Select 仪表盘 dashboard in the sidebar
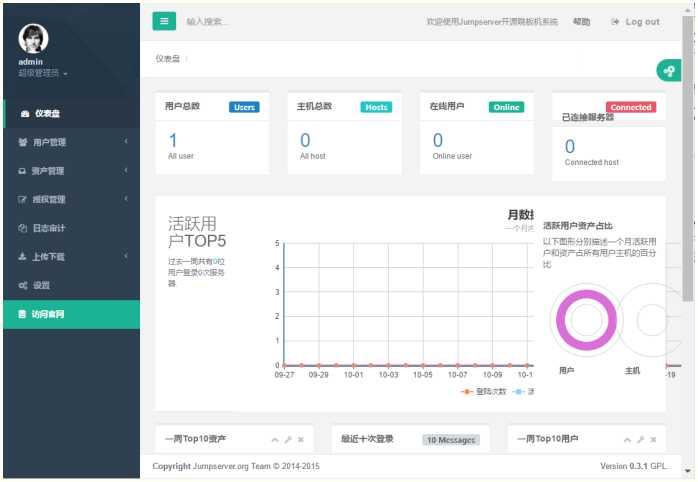 [x=71, y=113]
